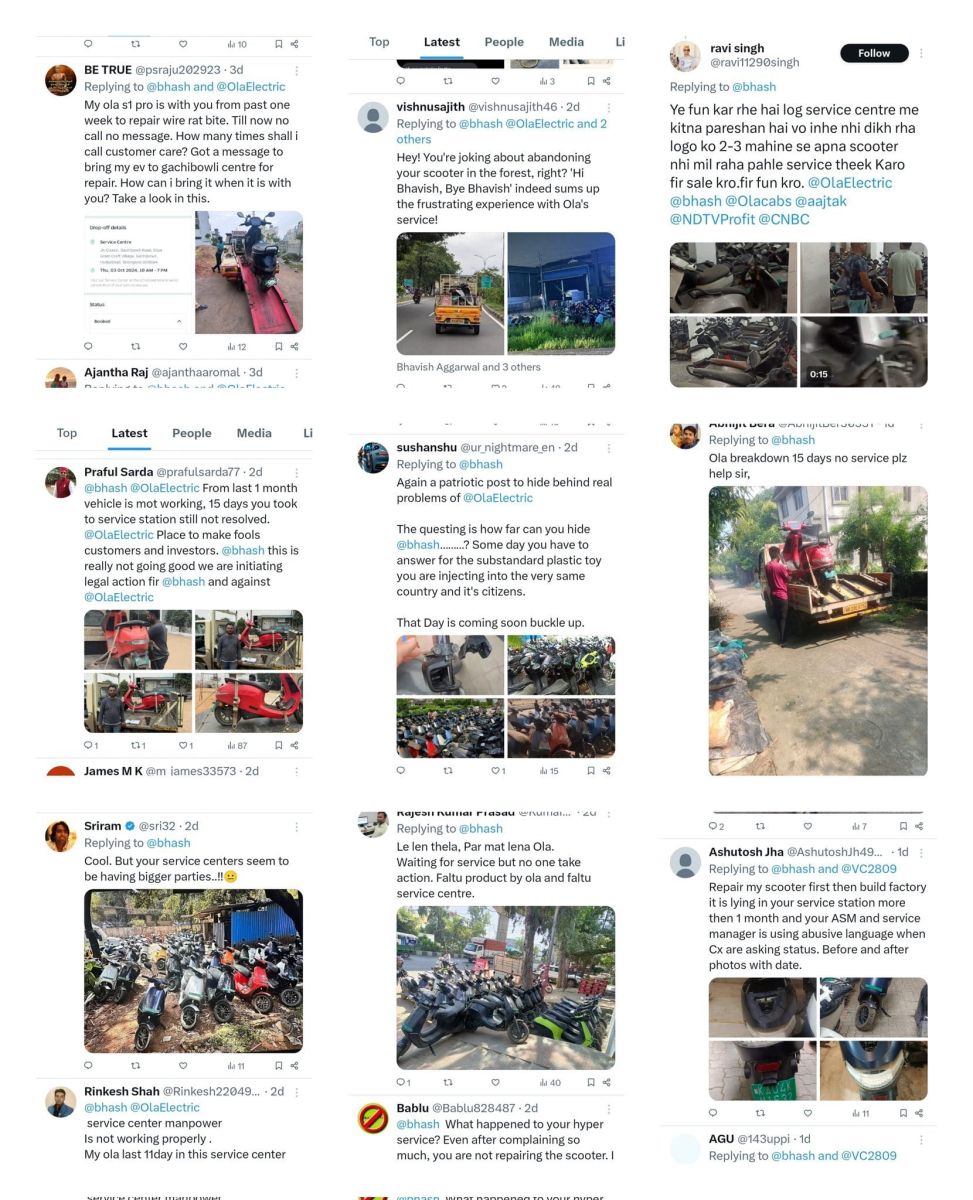Open the @NDTVProfit mention link
This screenshot has height=1200, width=973.
point(711,218)
